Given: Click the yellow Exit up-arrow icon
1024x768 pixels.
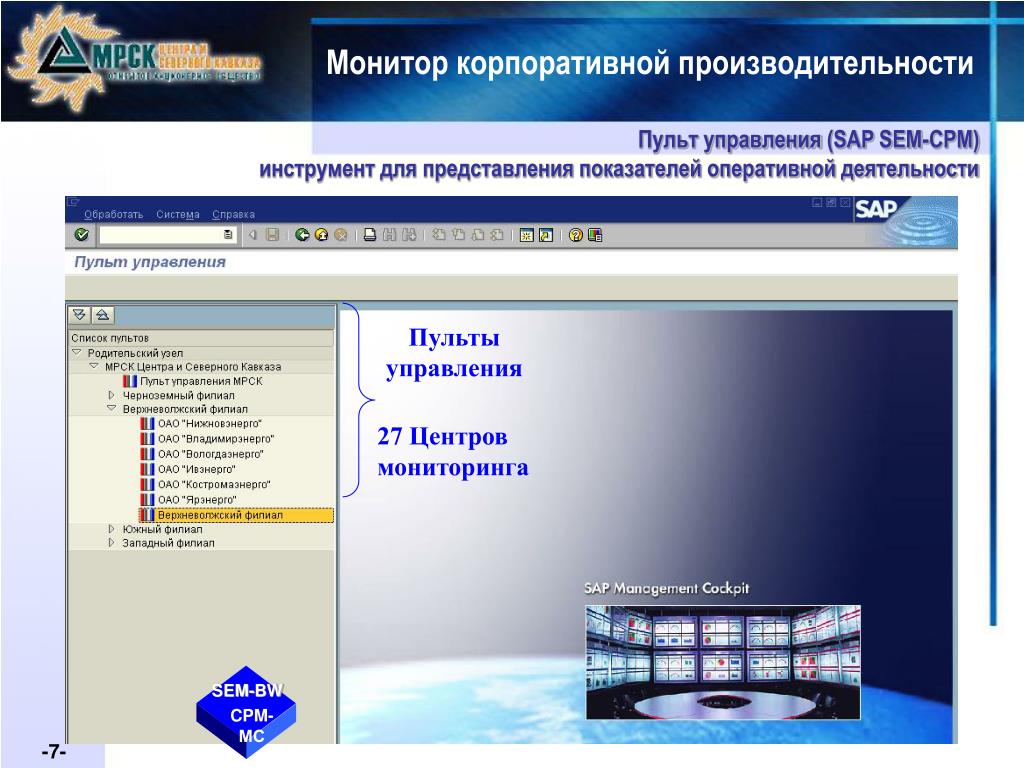Looking at the screenshot, I should coord(321,234).
